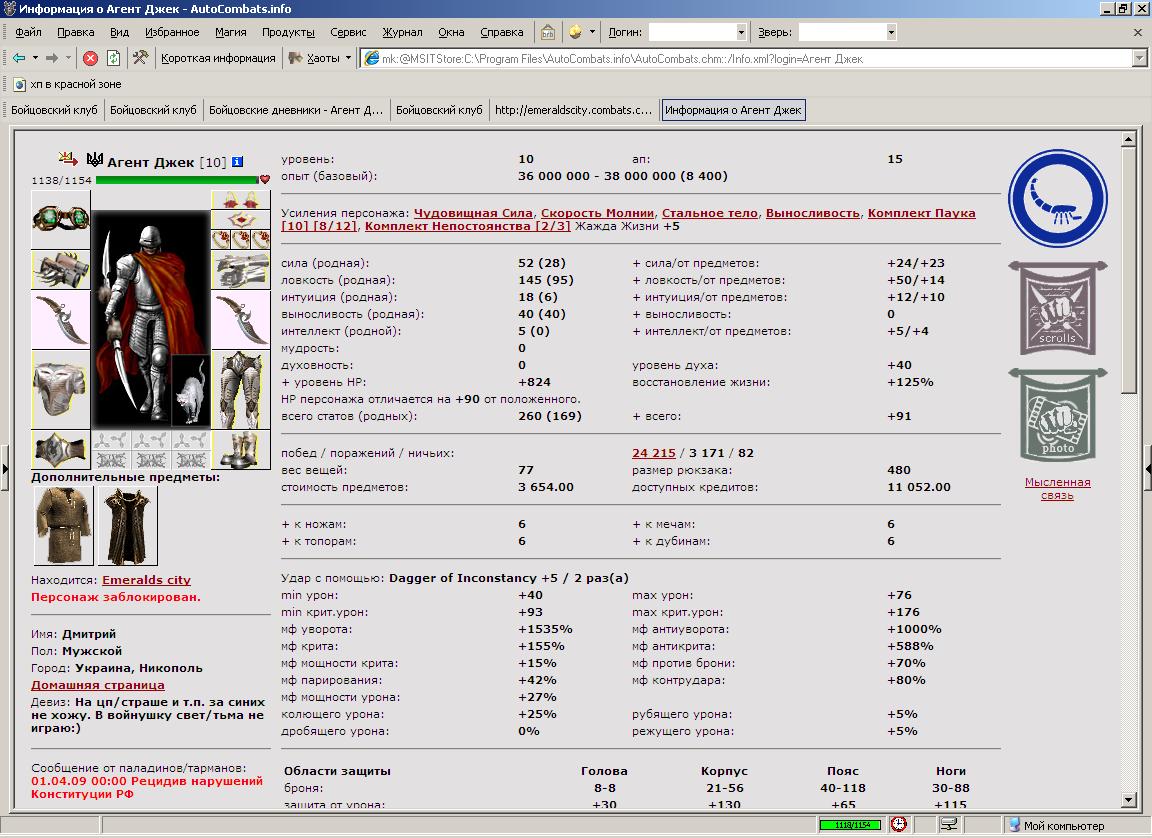Click the helmet goggles equipment slot
Image resolution: width=1152 pixels, height=838 pixels.
tap(61, 219)
